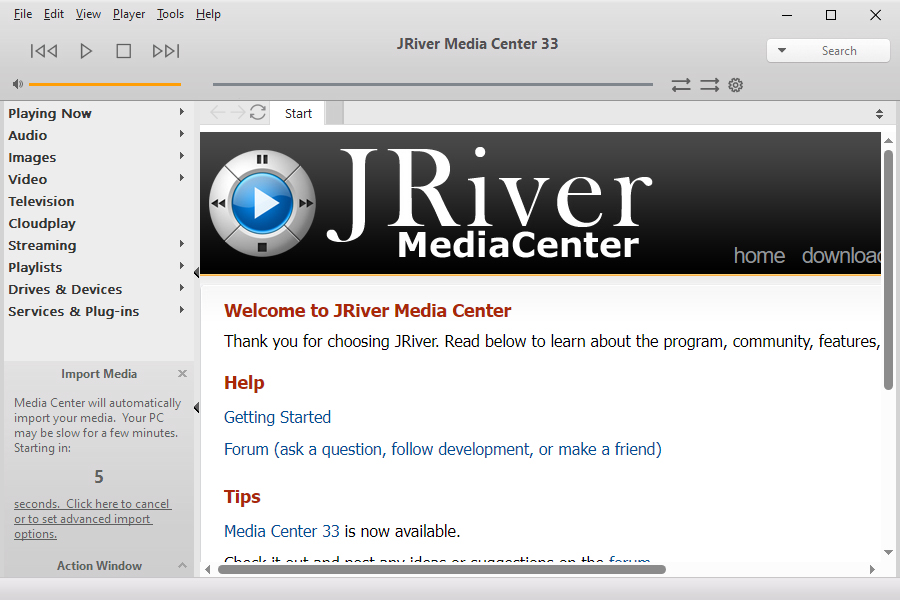Skip to next track button

pyautogui.click(x=166, y=51)
